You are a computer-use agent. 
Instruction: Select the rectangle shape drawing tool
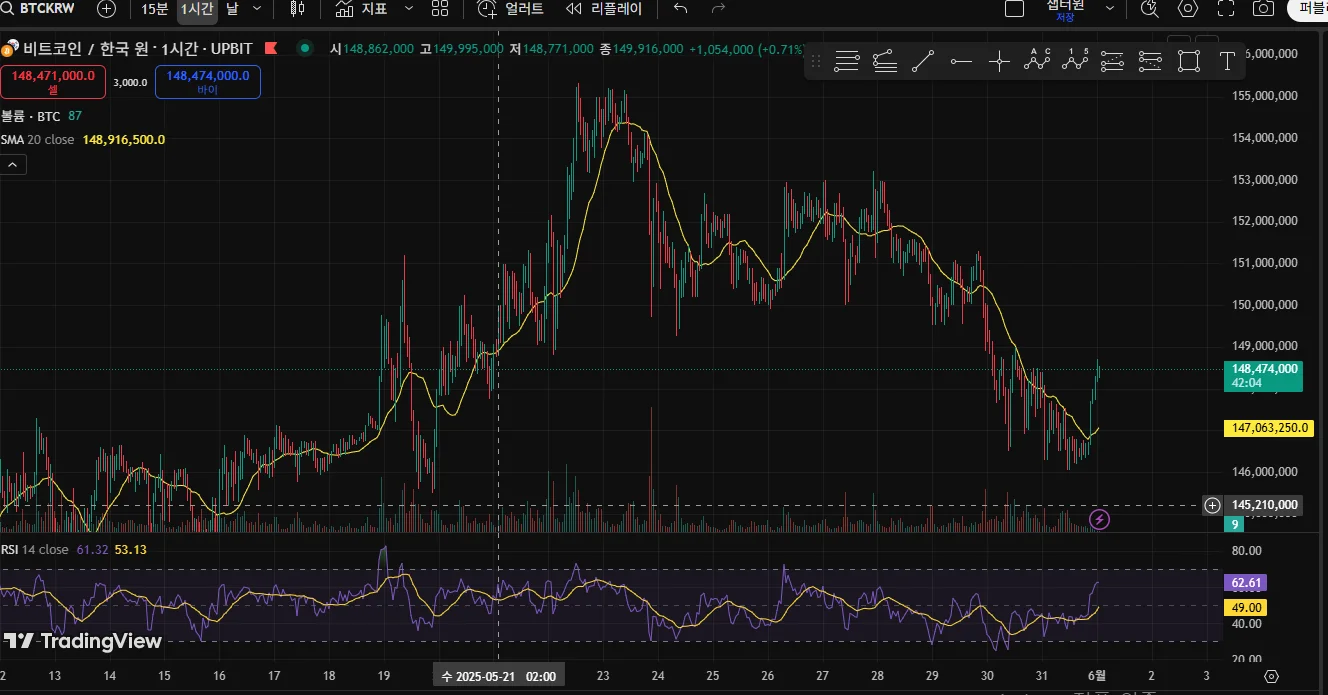coord(1188,62)
